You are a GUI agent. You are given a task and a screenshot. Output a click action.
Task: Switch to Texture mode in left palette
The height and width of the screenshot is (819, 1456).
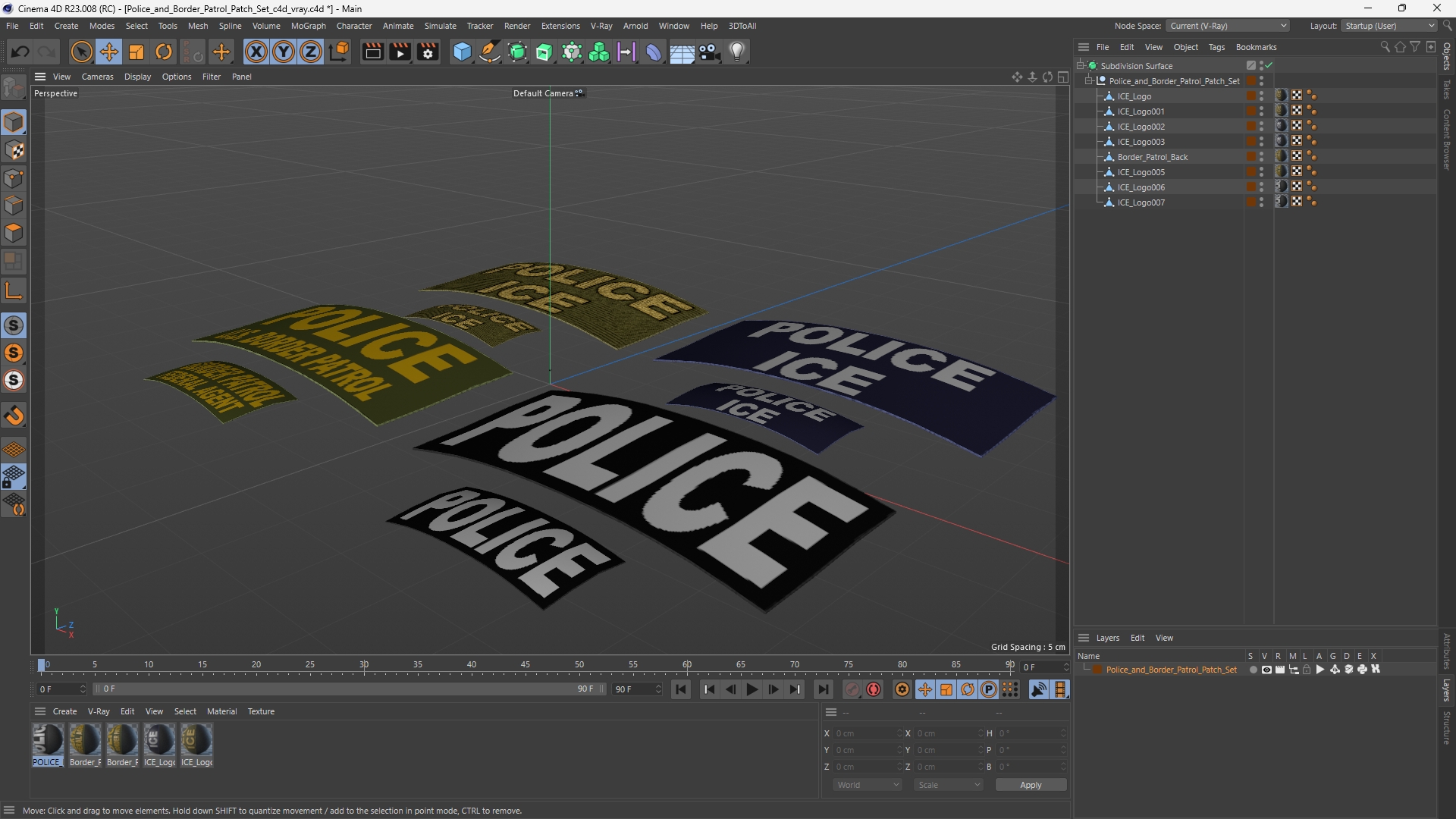[x=14, y=150]
